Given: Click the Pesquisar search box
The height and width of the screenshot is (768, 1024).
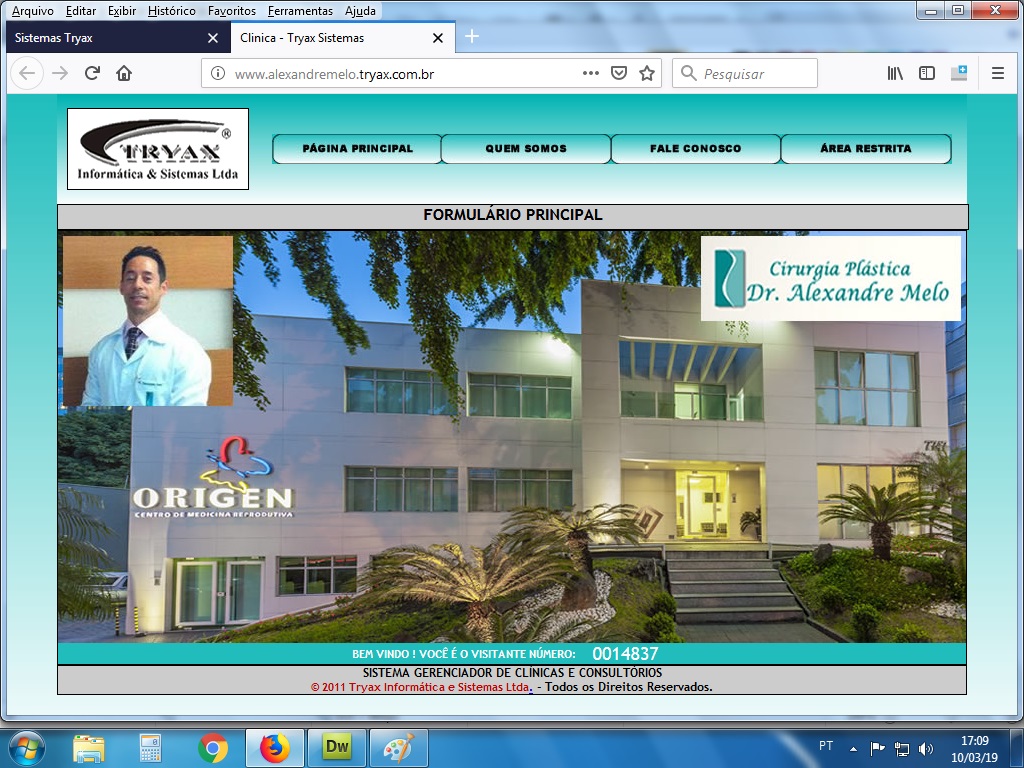Looking at the screenshot, I should point(744,73).
